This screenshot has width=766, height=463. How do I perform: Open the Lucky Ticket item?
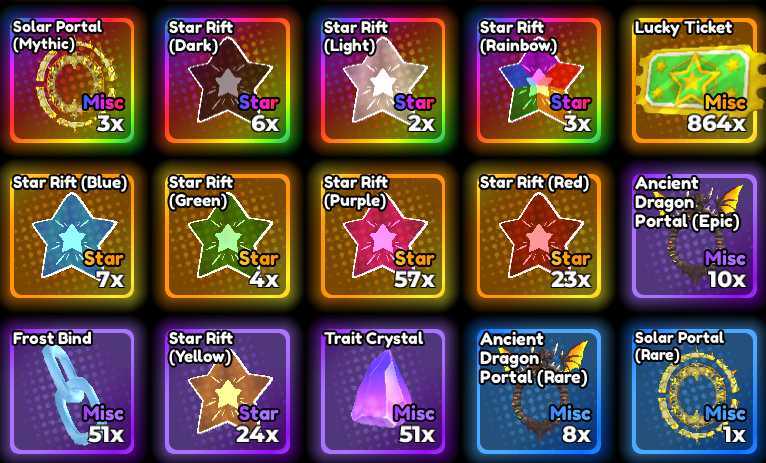pyautogui.click(x=695, y=81)
